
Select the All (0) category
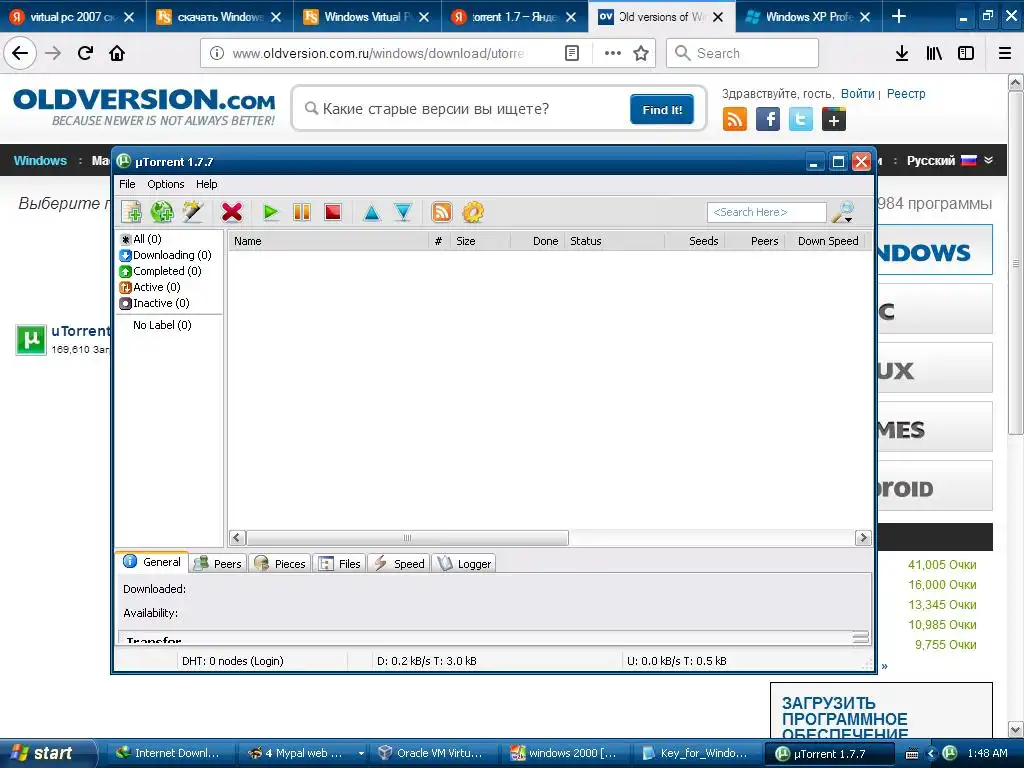tap(141, 239)
